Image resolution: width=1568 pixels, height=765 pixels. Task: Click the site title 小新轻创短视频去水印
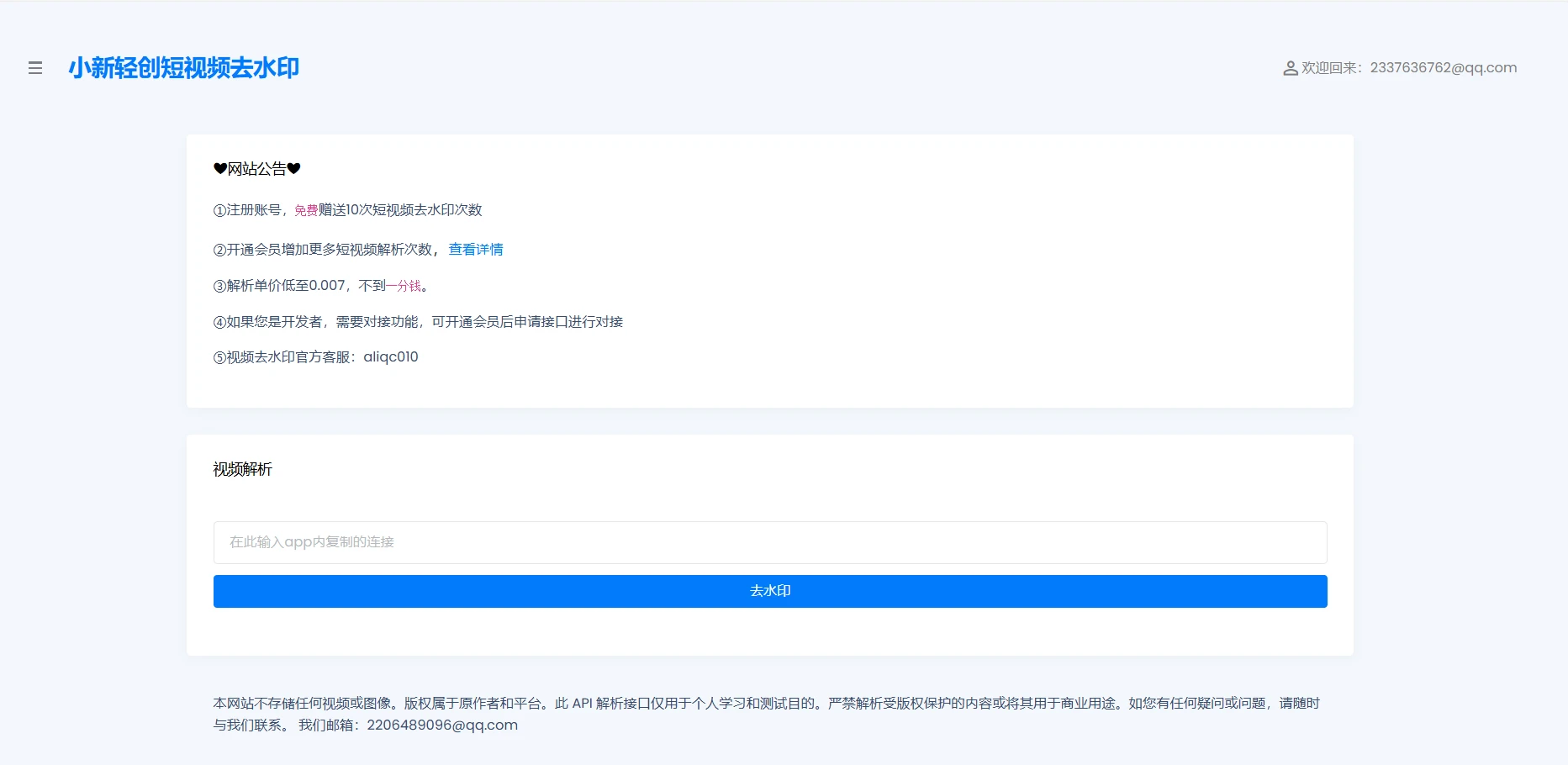(x=186, y=68)
